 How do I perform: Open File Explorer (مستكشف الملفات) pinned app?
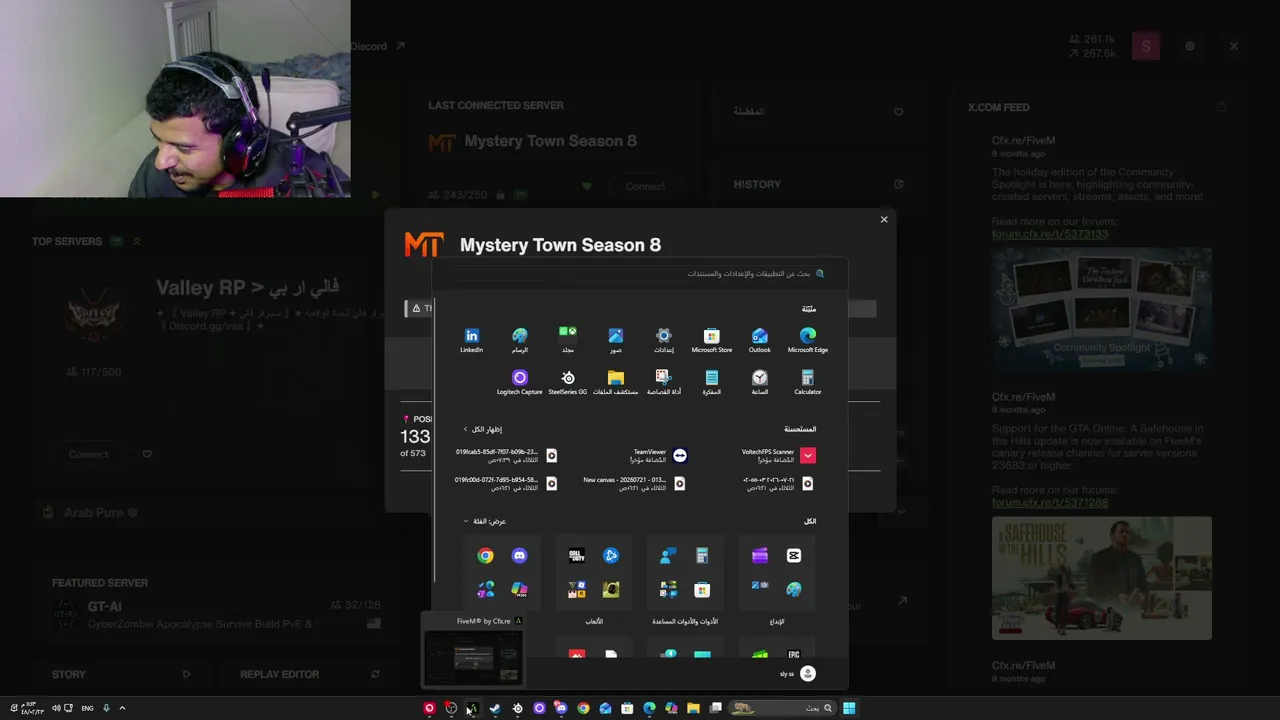pos(616,382)
